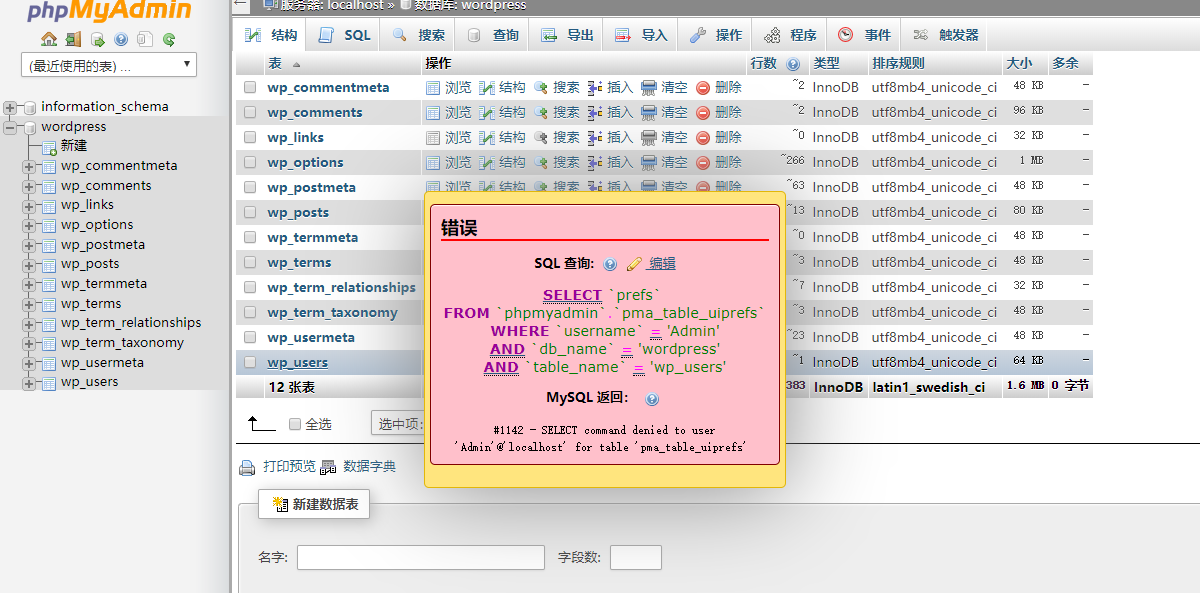Click wp_posts table icon in navigation tree
The width and height of the screenshot is (1200, 593).
pos(49,264)
